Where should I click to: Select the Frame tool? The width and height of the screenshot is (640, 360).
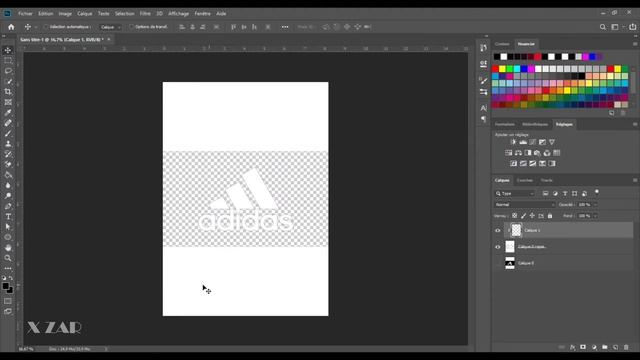tap(8, 102)
